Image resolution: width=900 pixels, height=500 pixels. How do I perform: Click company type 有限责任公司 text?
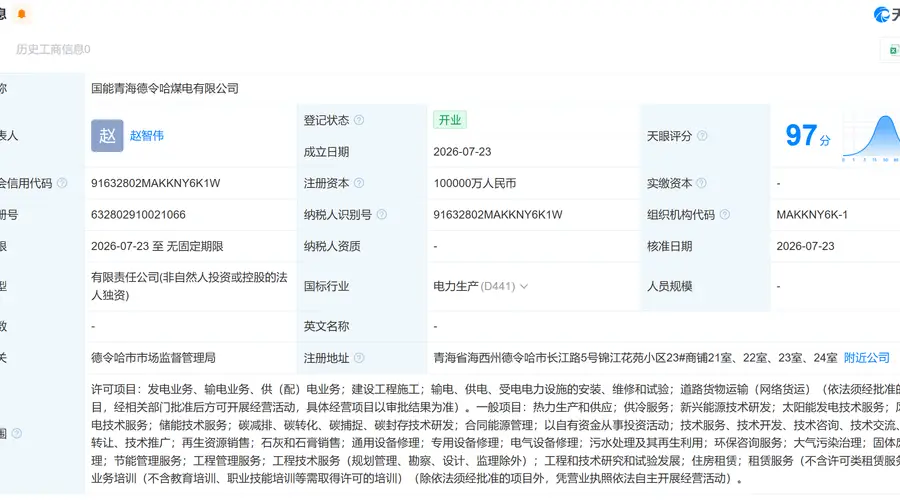click(189, 286)
